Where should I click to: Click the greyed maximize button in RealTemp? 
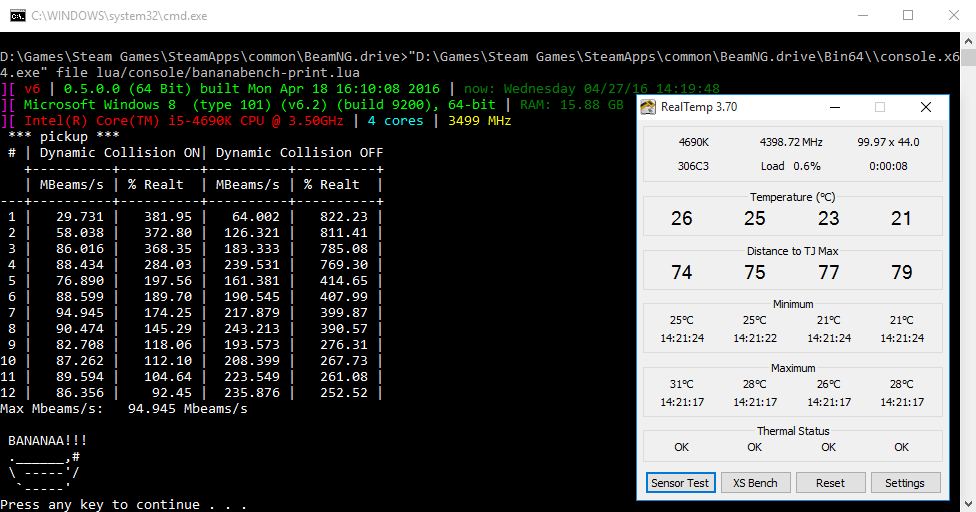pos(880,107)
